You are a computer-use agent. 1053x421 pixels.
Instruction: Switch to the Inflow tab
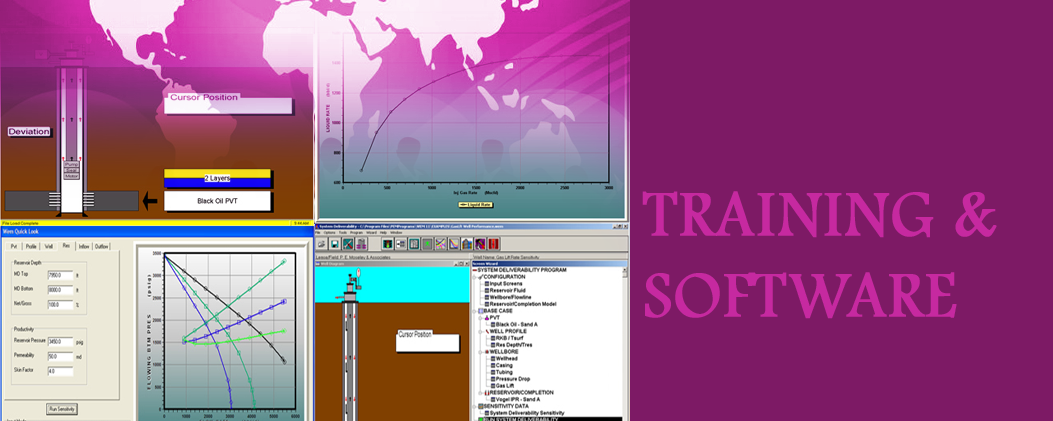click(84, 246)
